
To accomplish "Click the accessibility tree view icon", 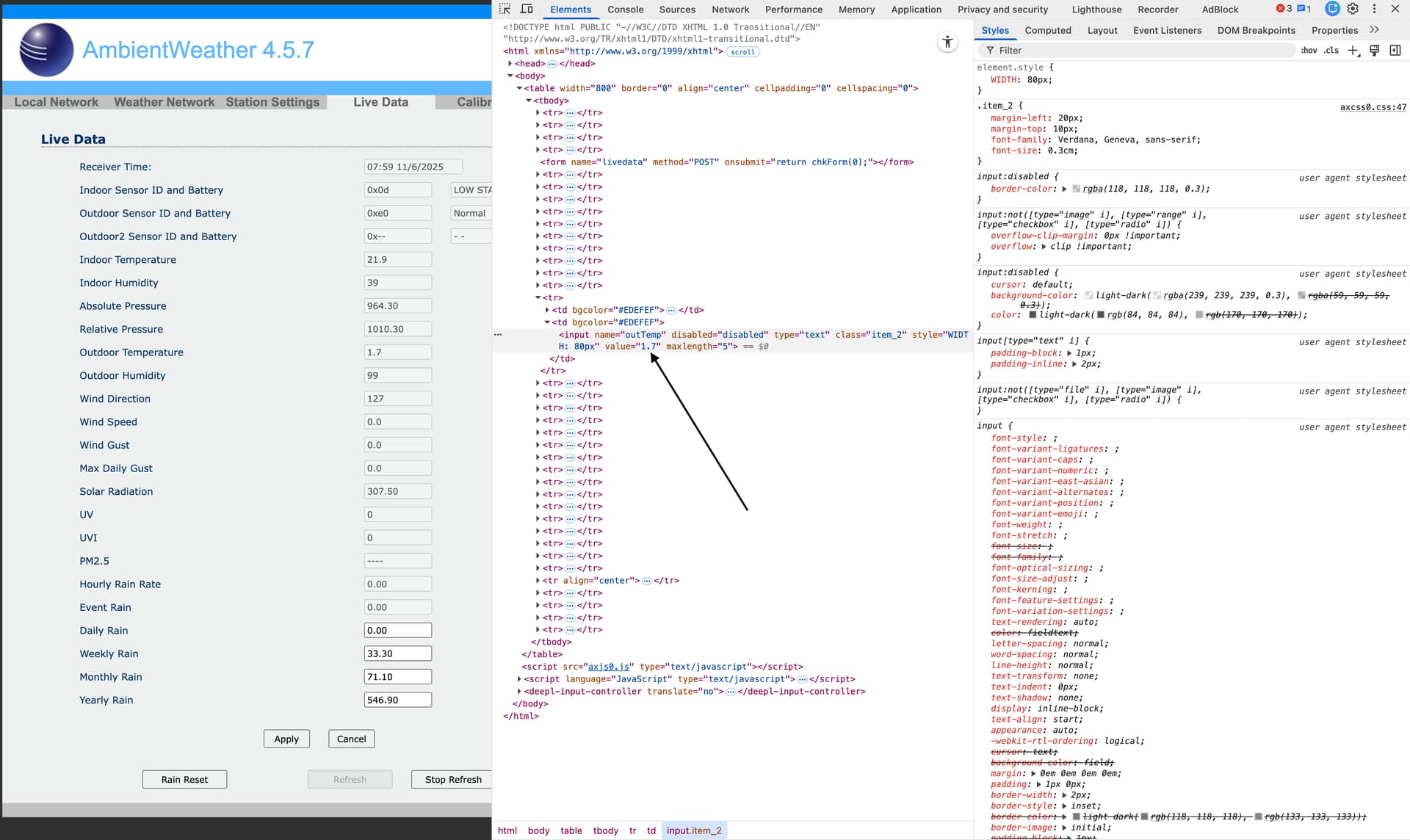I will pos(948,42).
